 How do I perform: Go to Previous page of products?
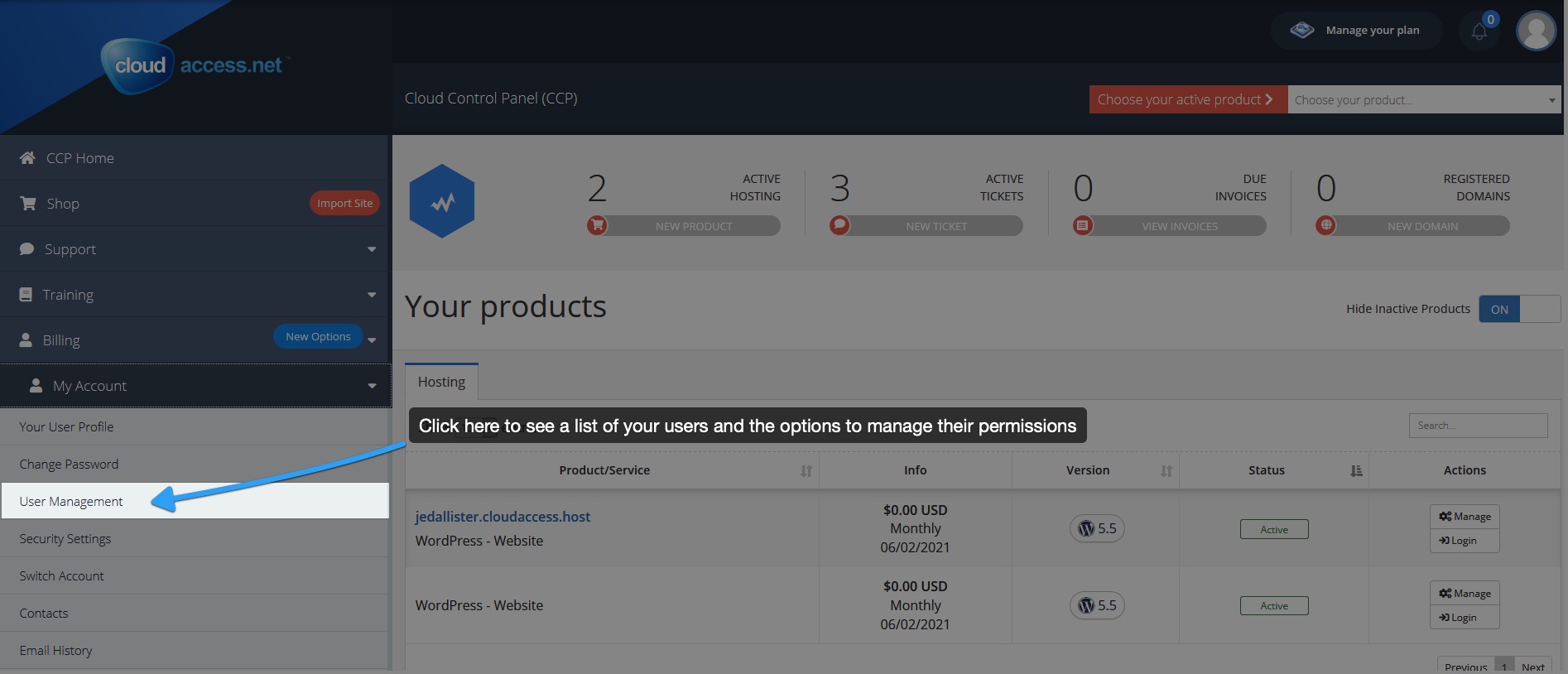(x=1465, y=666)
